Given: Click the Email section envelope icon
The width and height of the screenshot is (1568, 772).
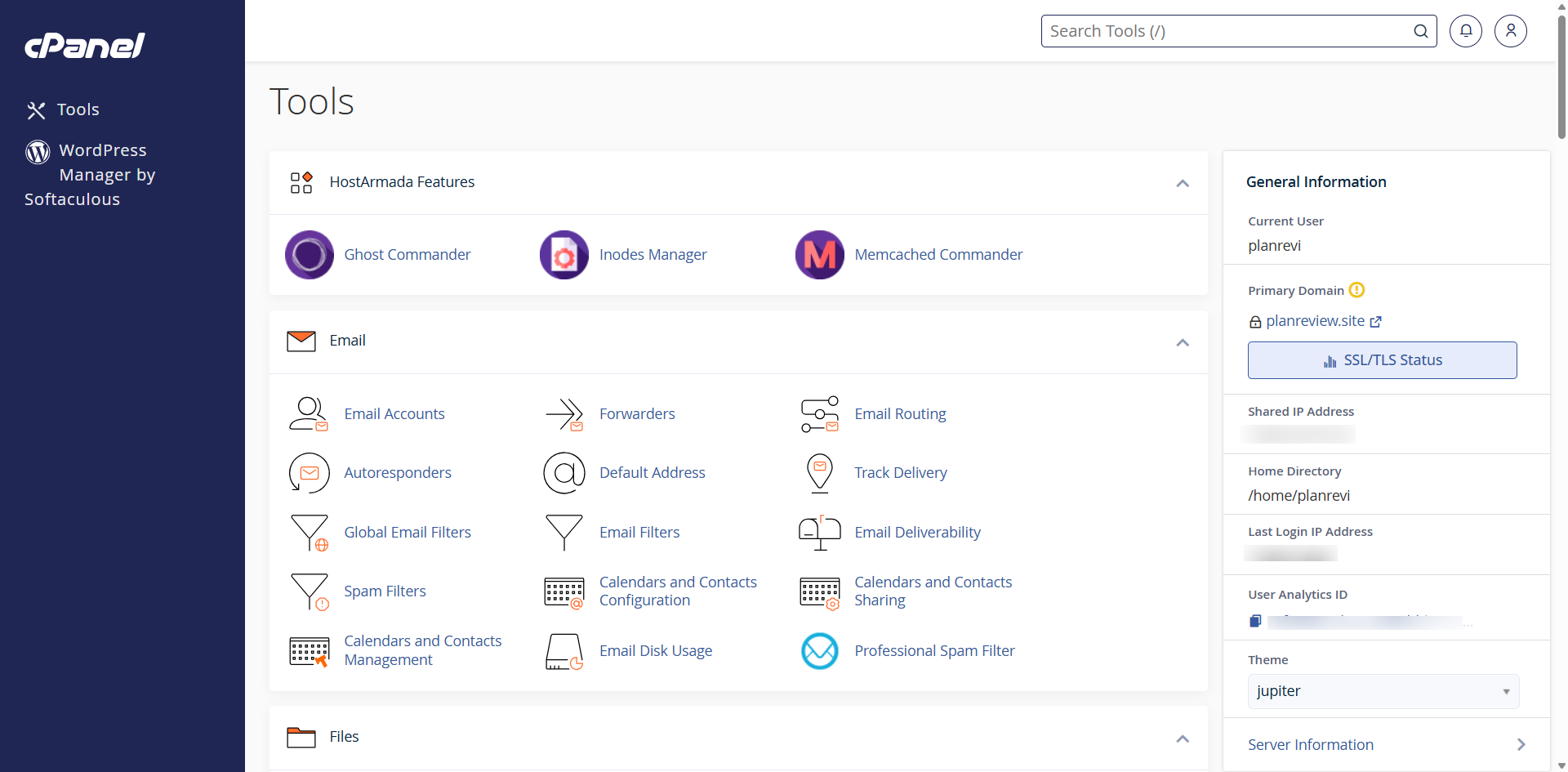Looking at the screenshot, I should click(x=301, y=341).
